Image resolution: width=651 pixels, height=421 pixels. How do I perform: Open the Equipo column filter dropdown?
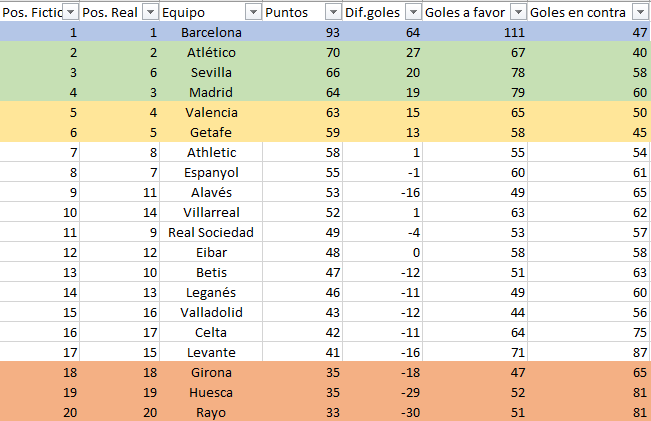253,12
